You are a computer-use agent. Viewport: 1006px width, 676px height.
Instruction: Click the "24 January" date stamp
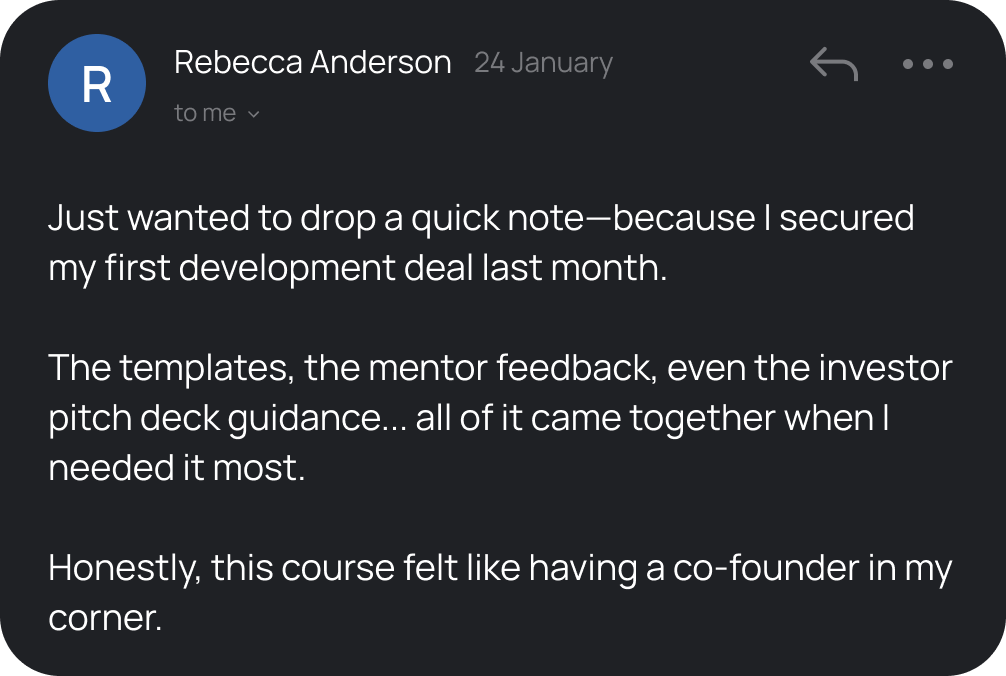[x=543, y=62]
